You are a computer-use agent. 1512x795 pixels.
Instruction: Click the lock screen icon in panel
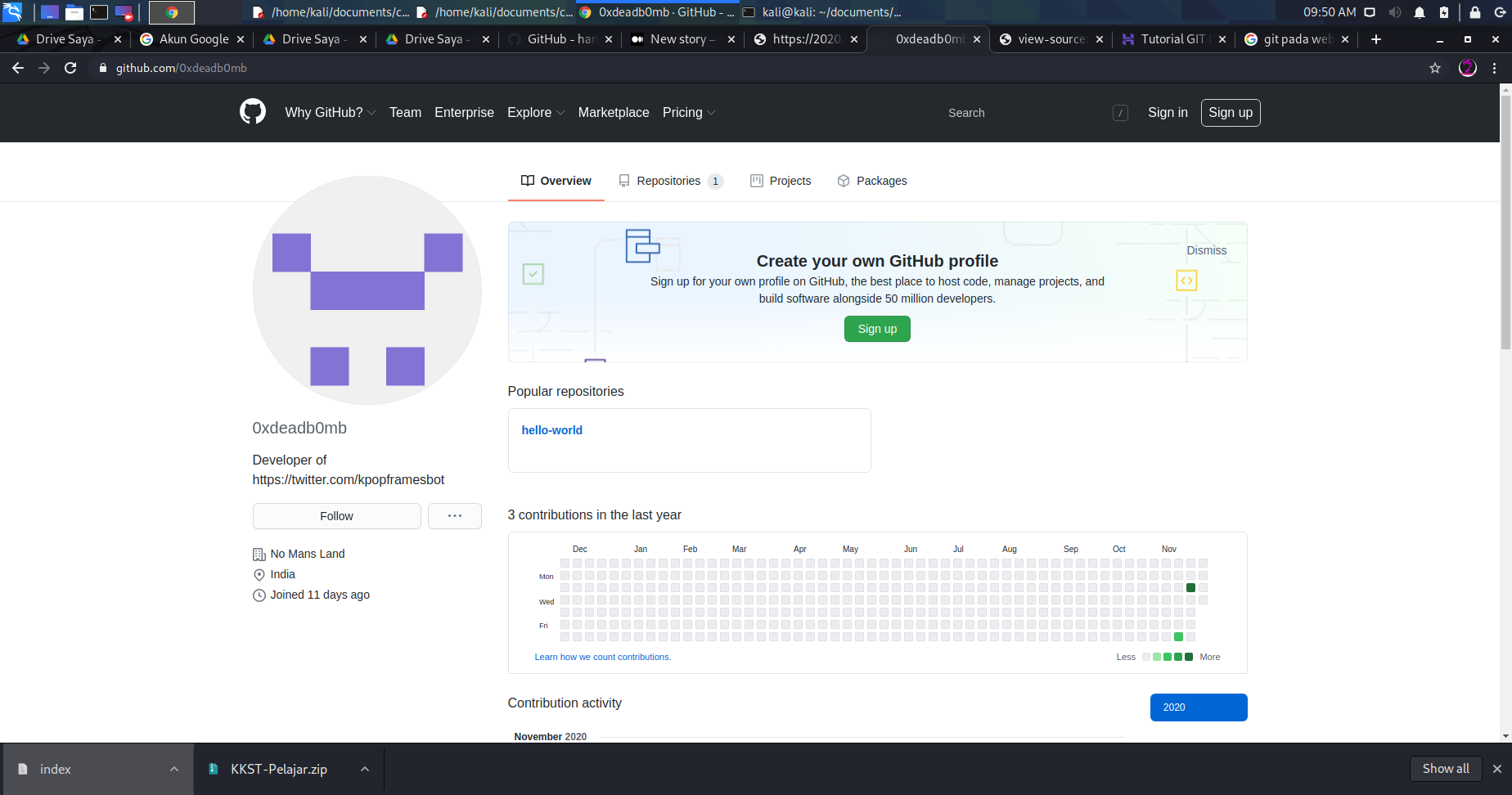coord(1475,12)
